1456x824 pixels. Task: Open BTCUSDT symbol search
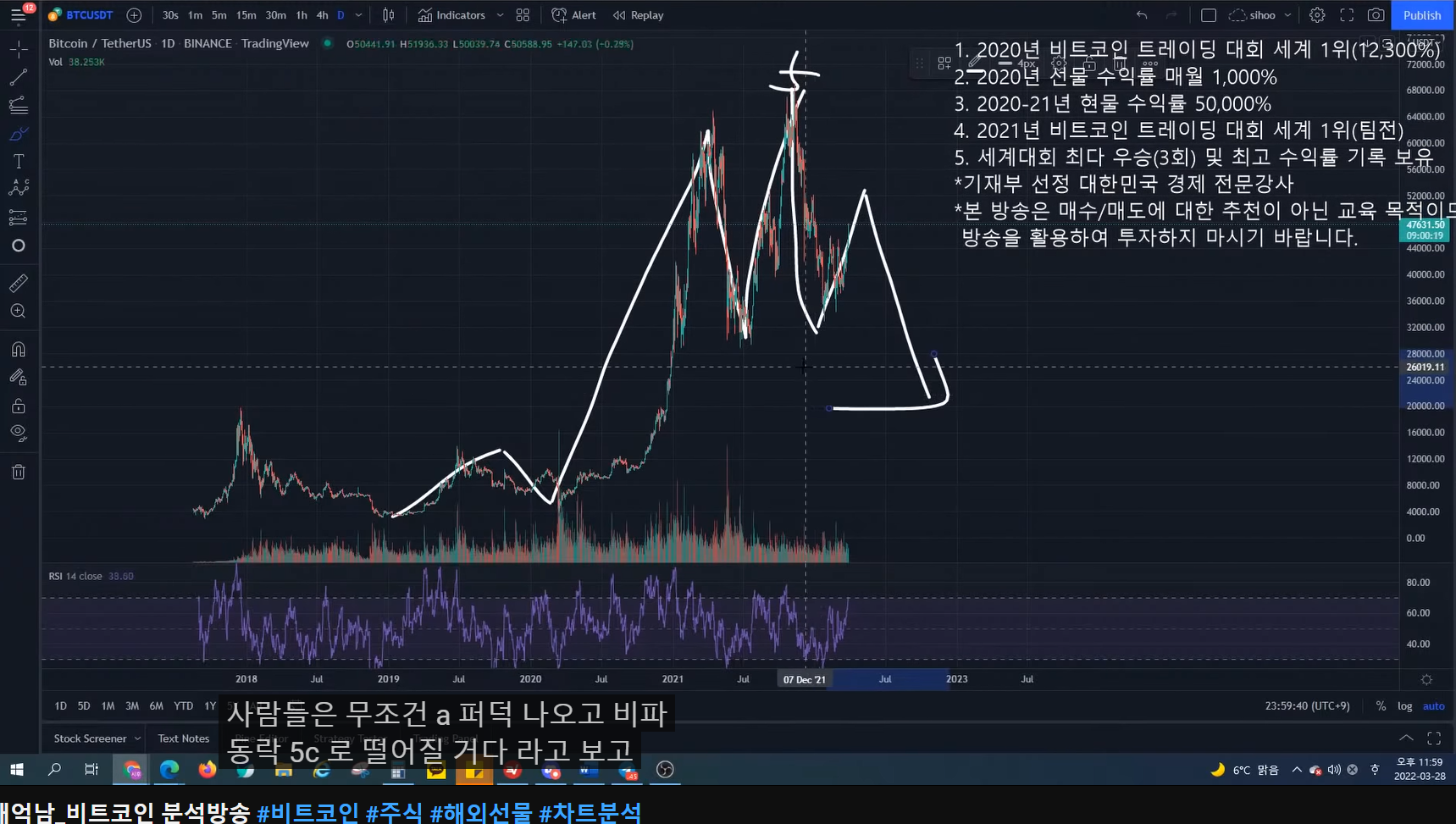pos(81,15)
